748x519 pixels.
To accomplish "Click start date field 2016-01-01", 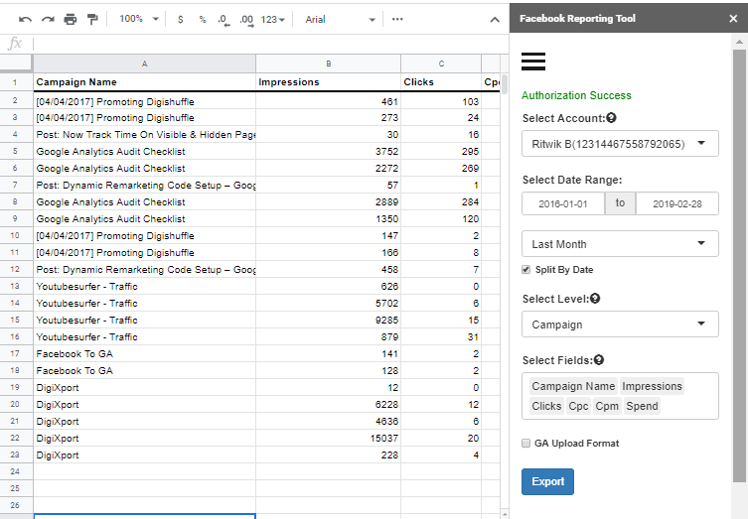I will [x=563, y=204].
